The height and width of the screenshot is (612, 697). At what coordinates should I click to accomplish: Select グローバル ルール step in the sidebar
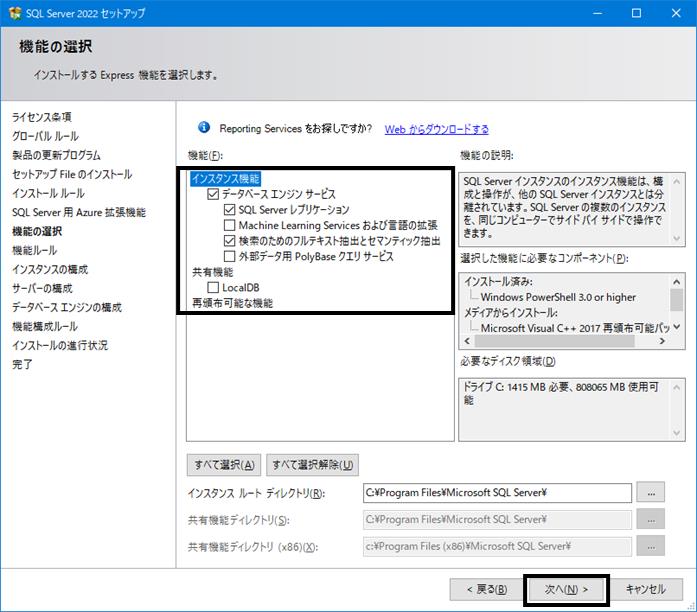click(45, 136)
